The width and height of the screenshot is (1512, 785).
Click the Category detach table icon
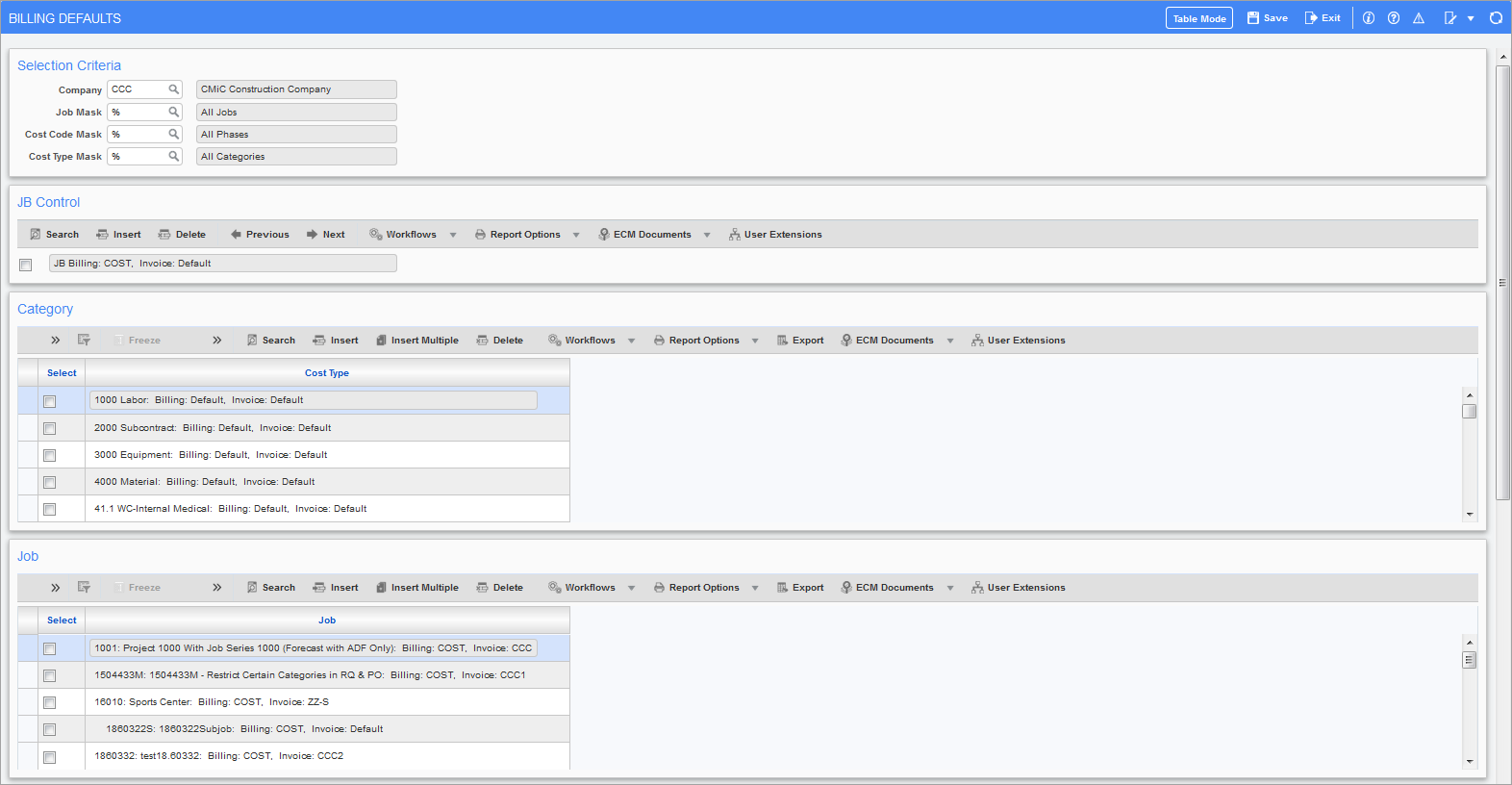click(84, 341)
